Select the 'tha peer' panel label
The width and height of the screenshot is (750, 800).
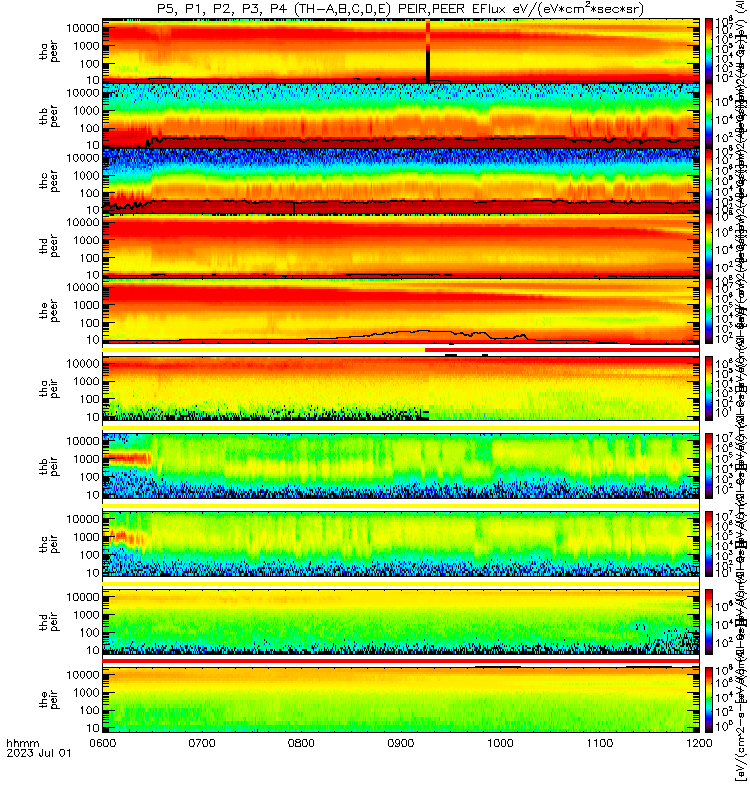[x=49, y=51]
